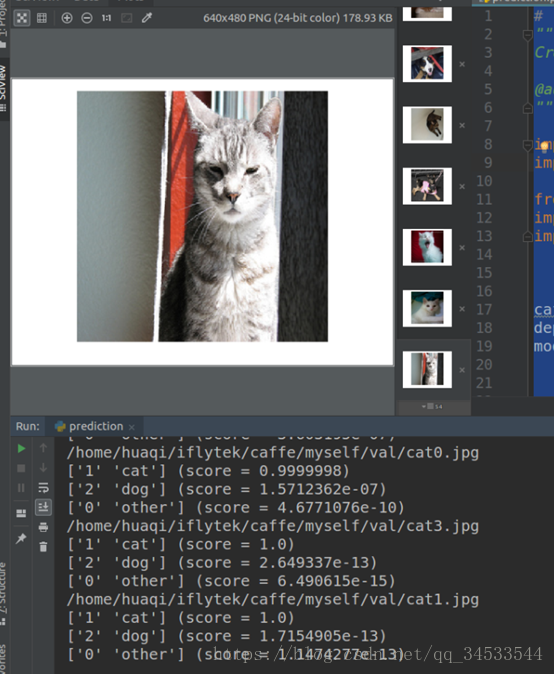Select the color picker eyedropper tool
This screenshot has width=554, height=674.
tap(147, 18)
